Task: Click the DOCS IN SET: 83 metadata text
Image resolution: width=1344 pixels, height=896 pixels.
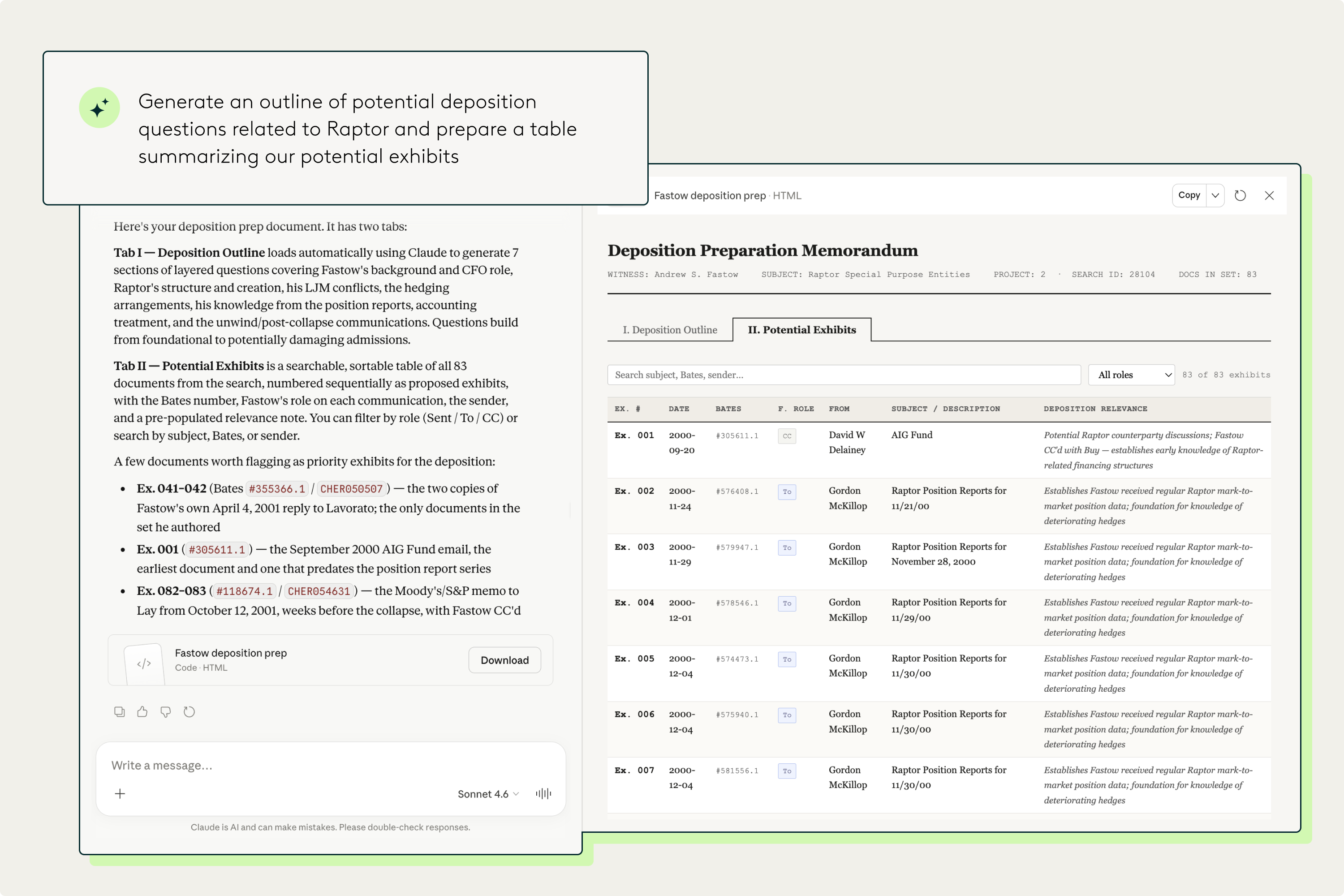Action: click(1217, 274)
